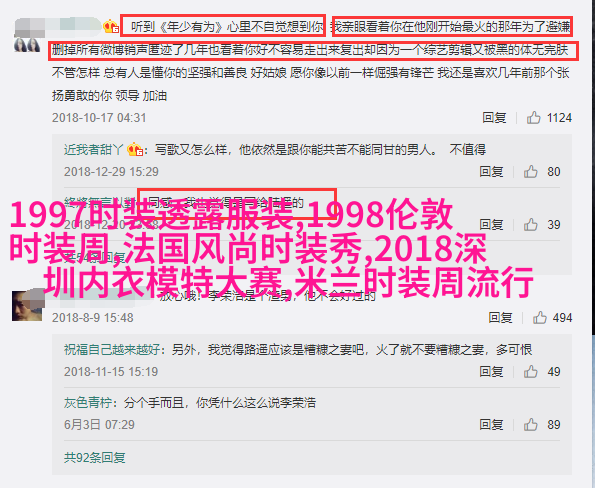Image resolution: width=595 pixels, height=488 pixels.
Task: Reply to the top comment dated 2018-10-17
Action: (x=494, y=118)
